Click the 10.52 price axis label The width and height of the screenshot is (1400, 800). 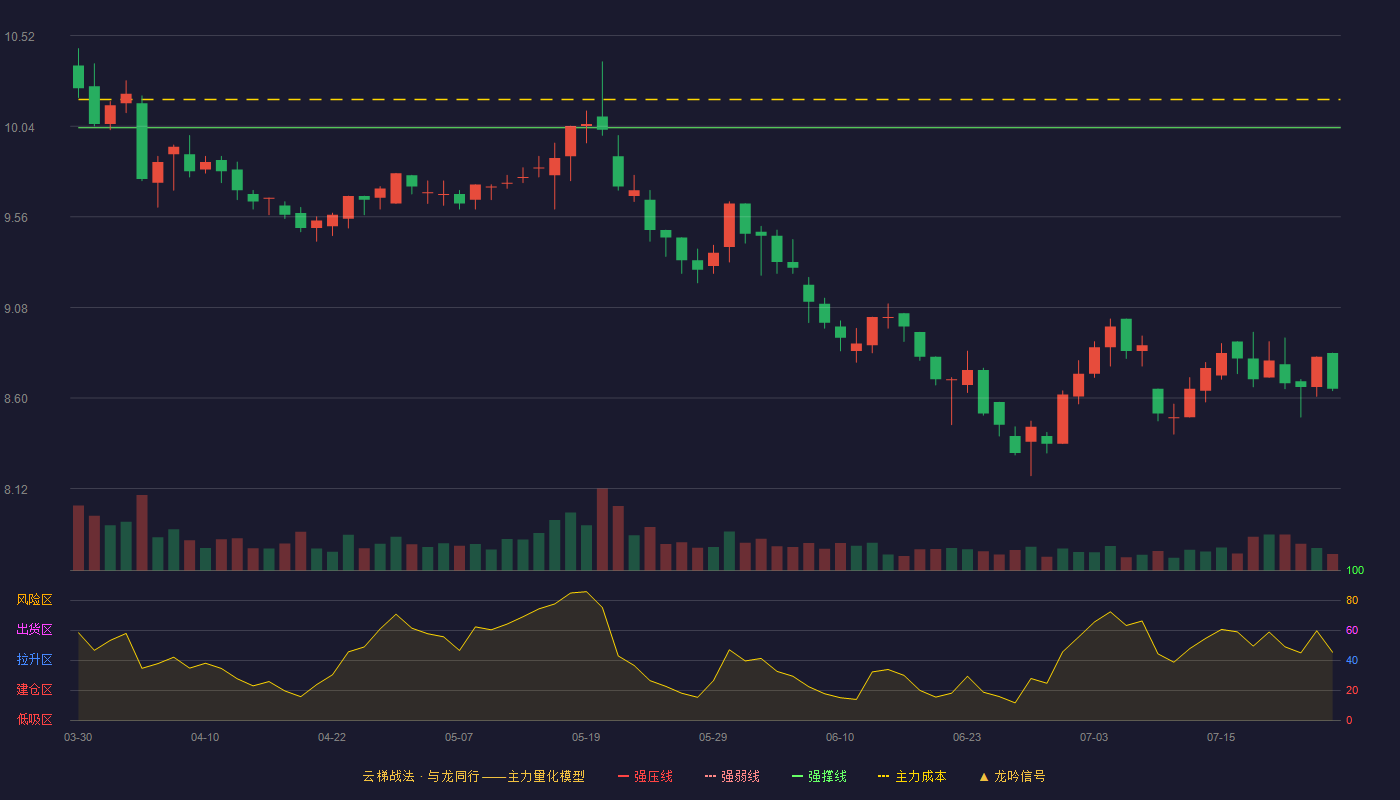19,37
